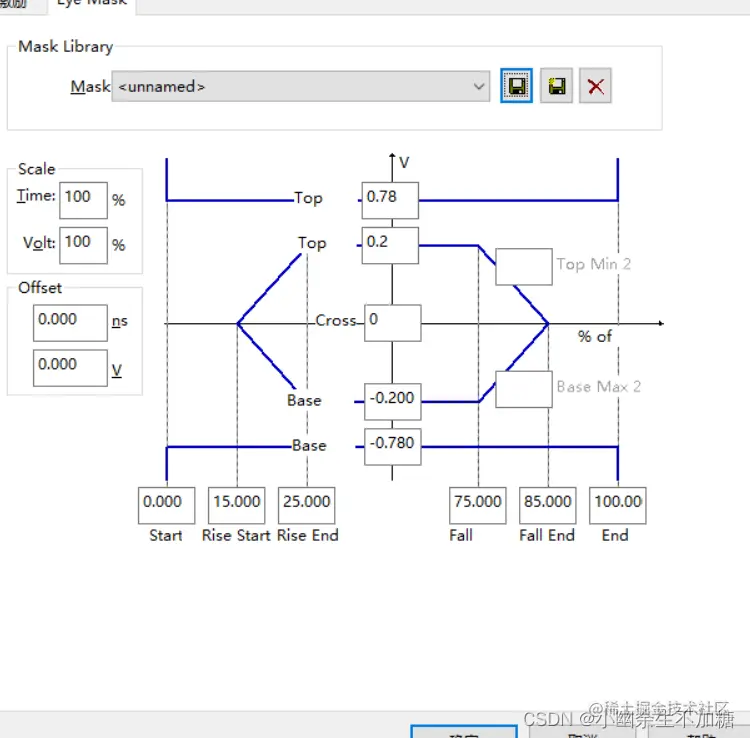Screen dimensions: 750x738
Task: Click the Rise Start label
Action: point(236,535)
